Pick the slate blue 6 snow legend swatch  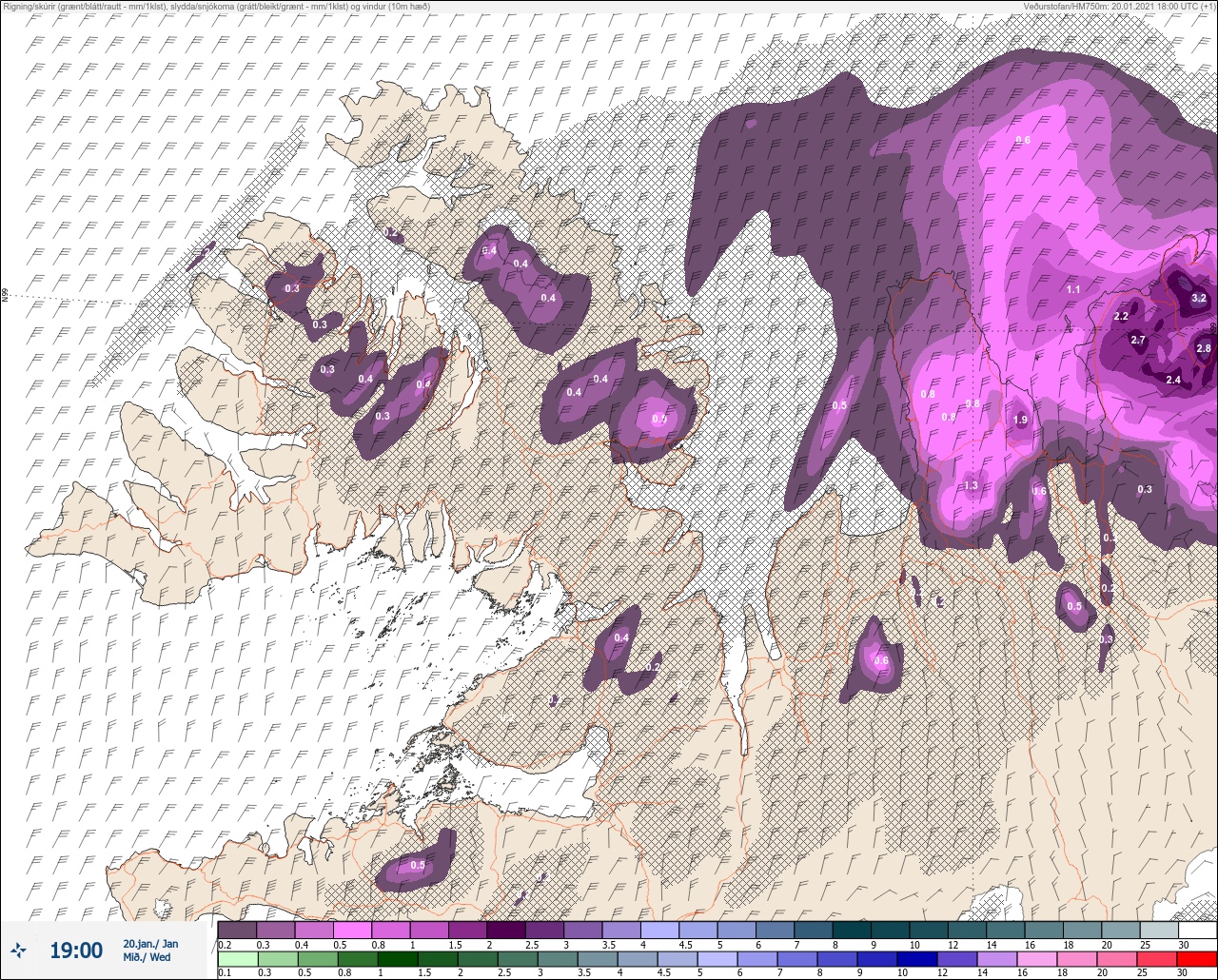click(x=776, y=930)
